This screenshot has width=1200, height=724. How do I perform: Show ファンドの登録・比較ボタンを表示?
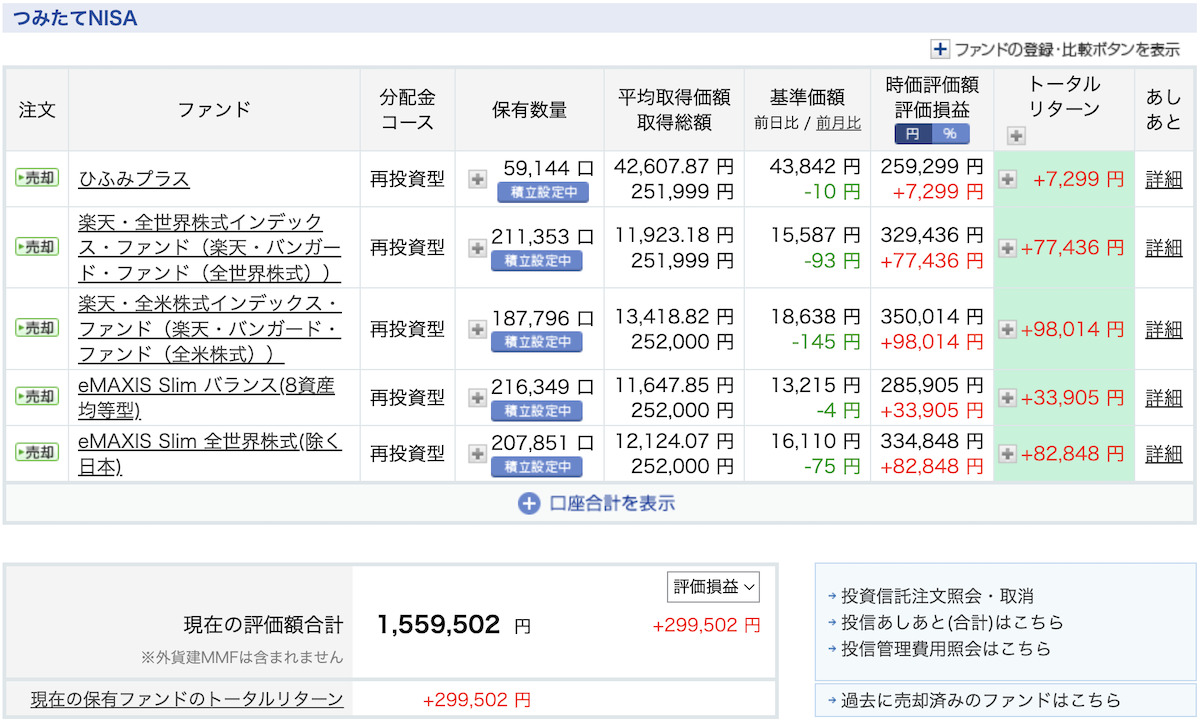tap(1056, 49)
